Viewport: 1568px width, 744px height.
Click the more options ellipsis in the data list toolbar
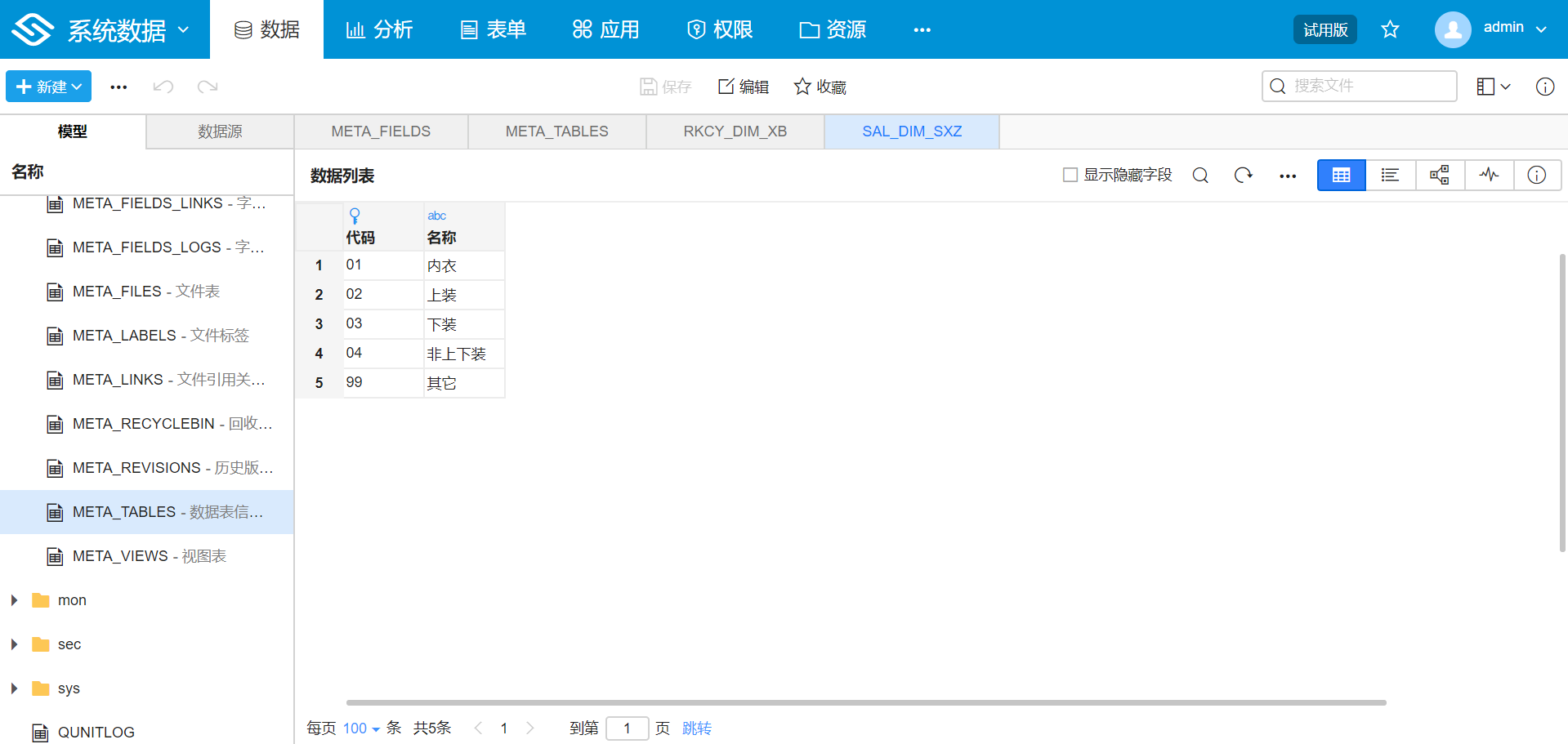click(x=1287, y=175)
